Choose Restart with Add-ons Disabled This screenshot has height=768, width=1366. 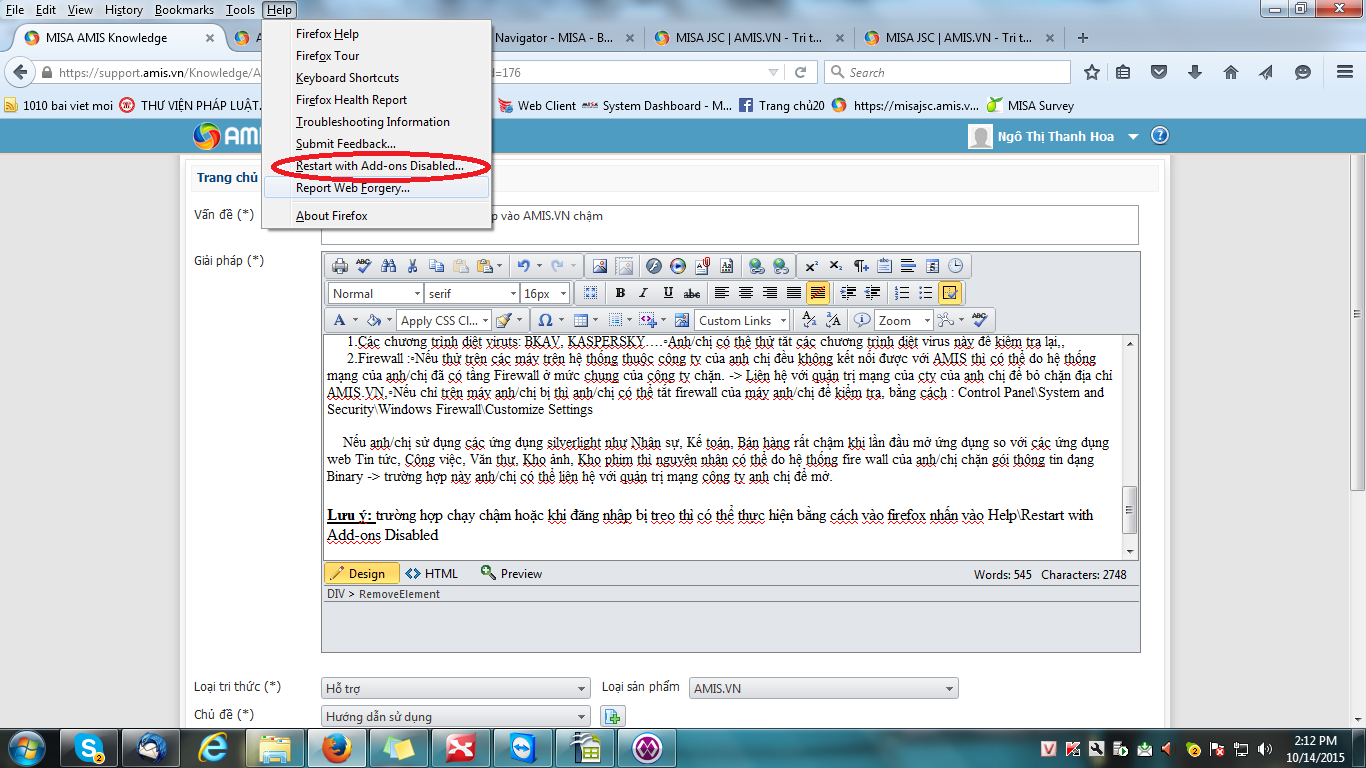coord(376,166)
